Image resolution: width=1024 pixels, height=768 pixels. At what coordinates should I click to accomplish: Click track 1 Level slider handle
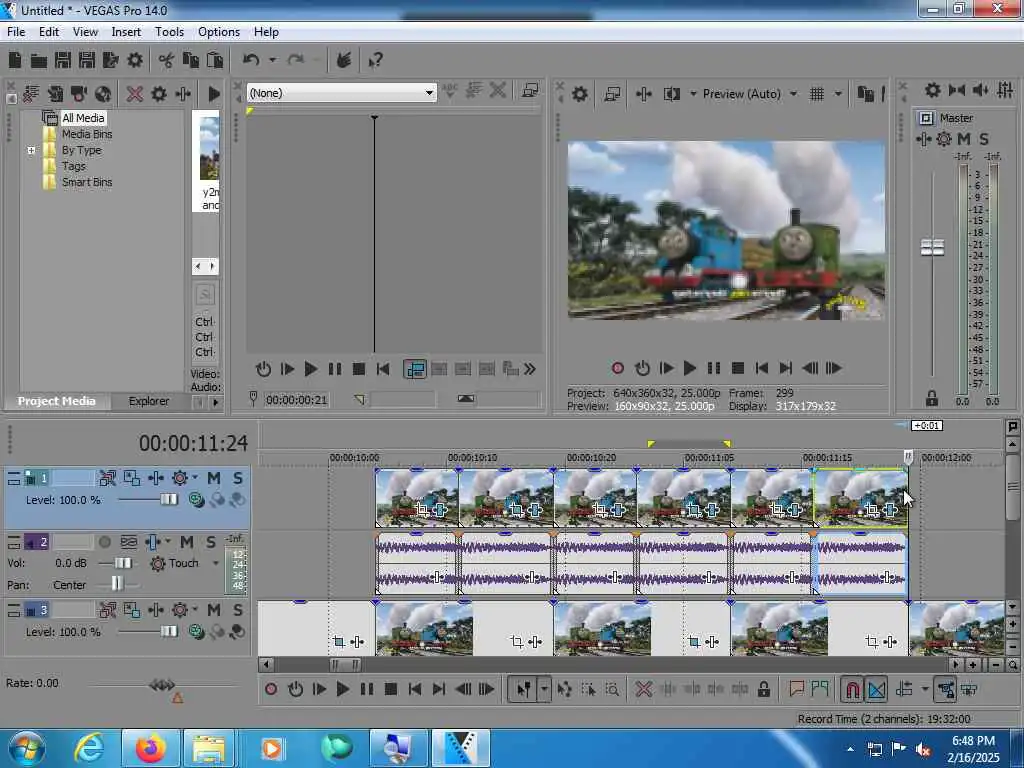[168, 500]
